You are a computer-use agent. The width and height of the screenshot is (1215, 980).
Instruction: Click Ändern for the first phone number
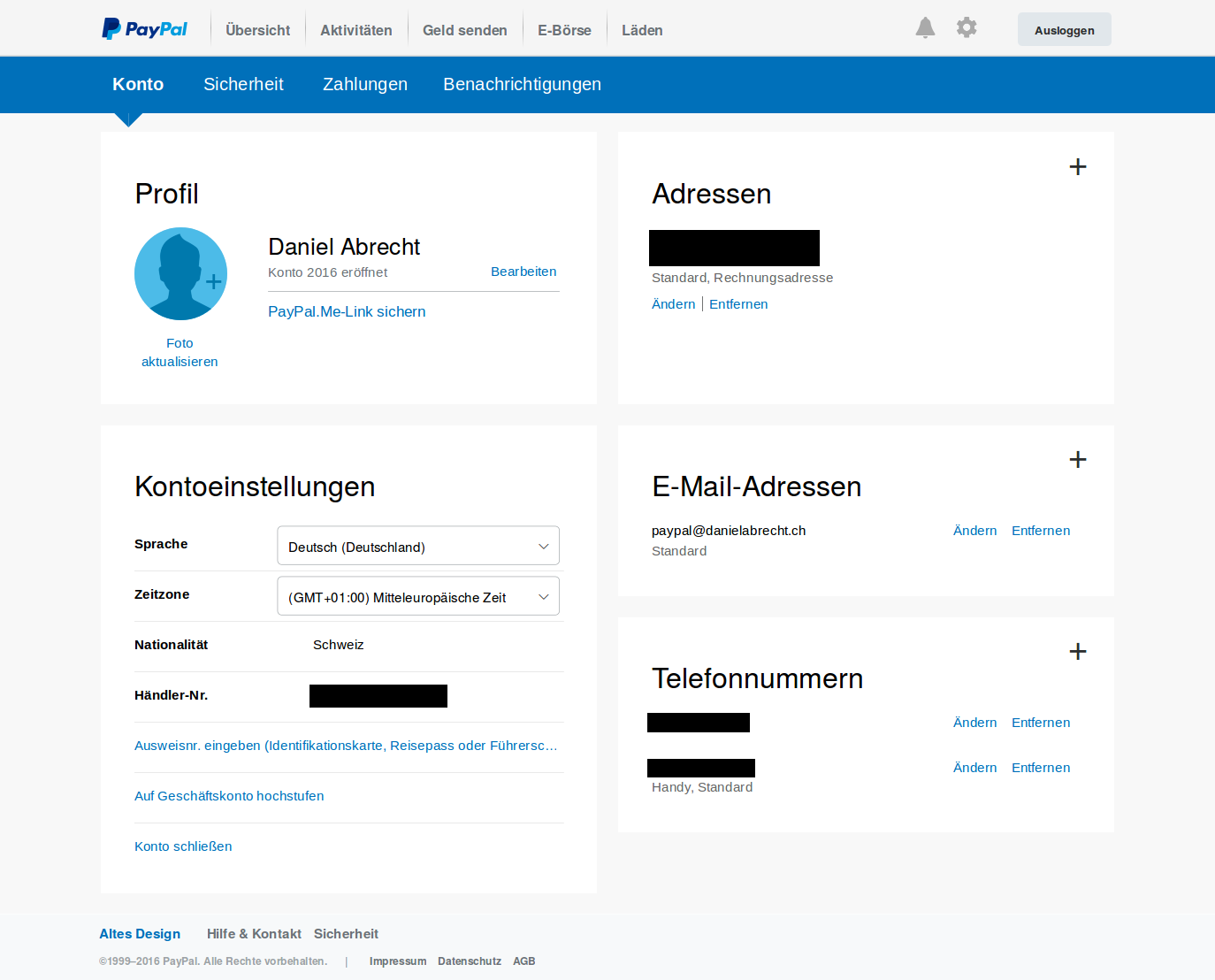coord(975,723)
